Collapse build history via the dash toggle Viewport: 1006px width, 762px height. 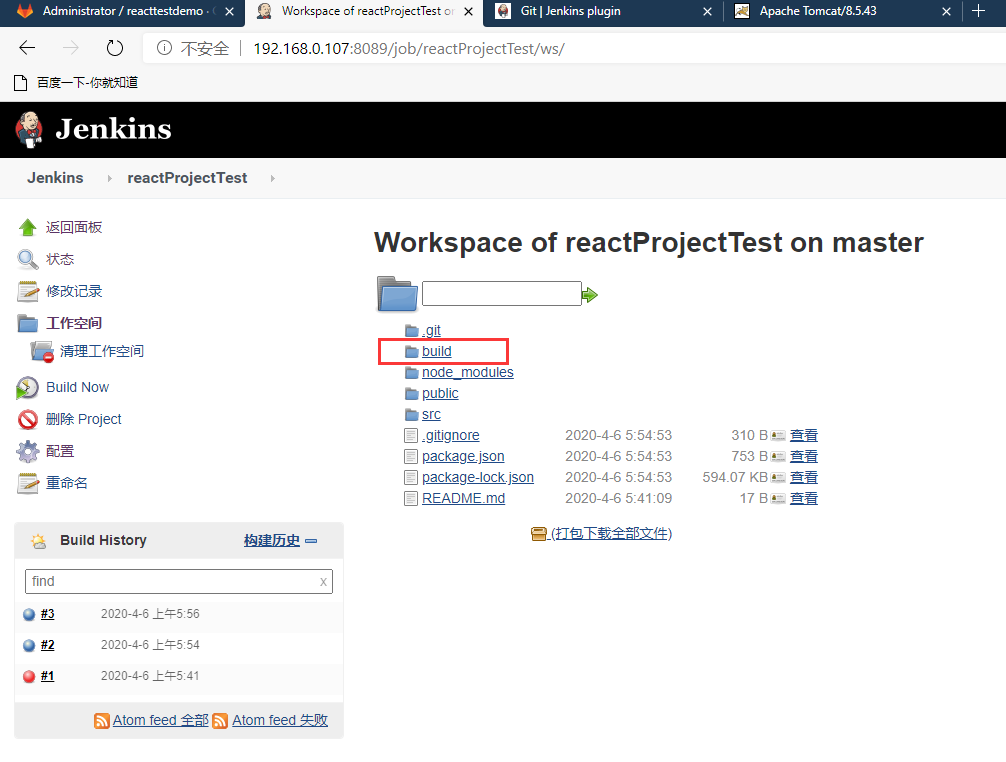311,541
